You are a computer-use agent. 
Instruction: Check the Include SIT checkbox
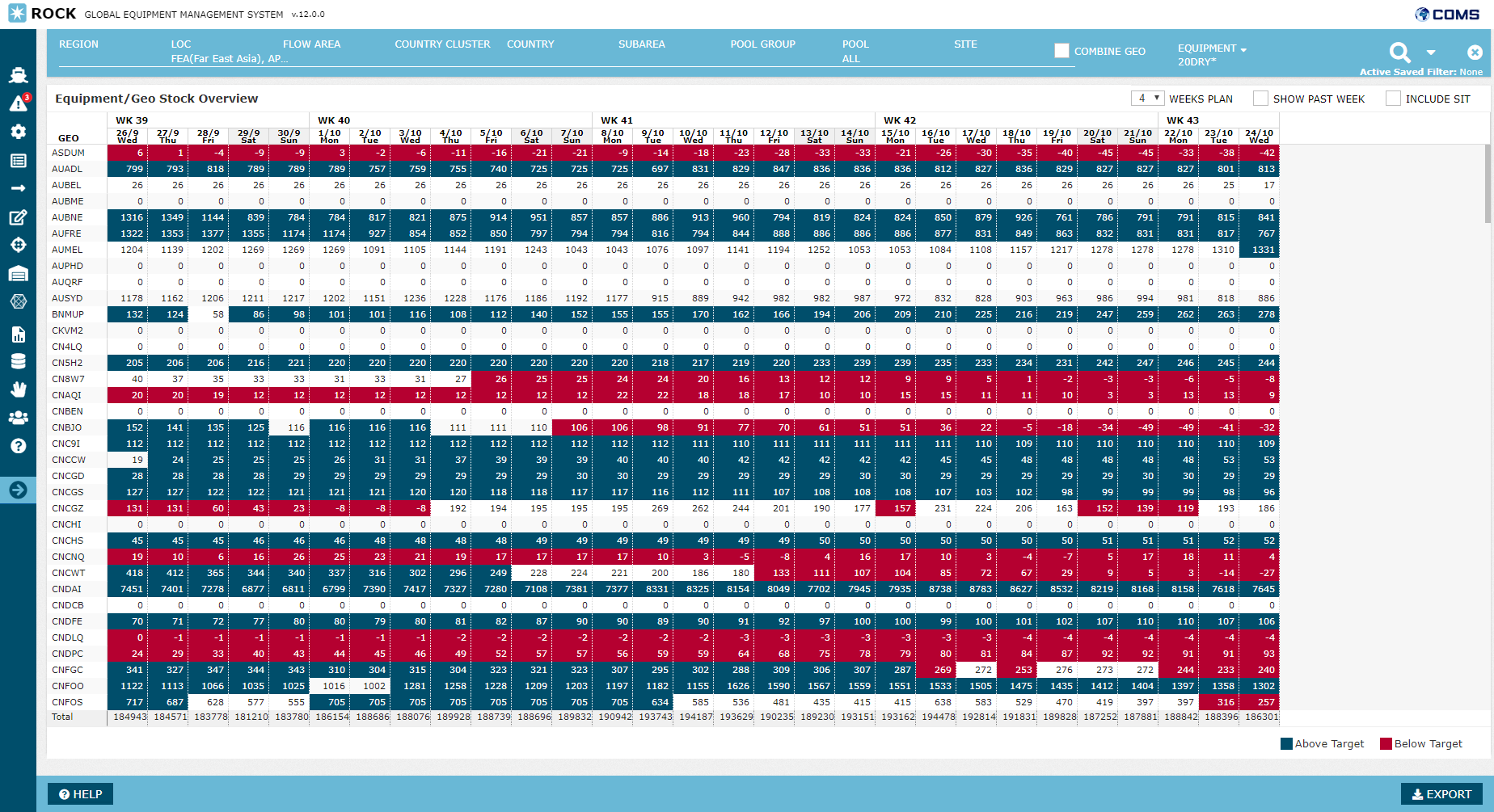click(x=1393, y=99)
